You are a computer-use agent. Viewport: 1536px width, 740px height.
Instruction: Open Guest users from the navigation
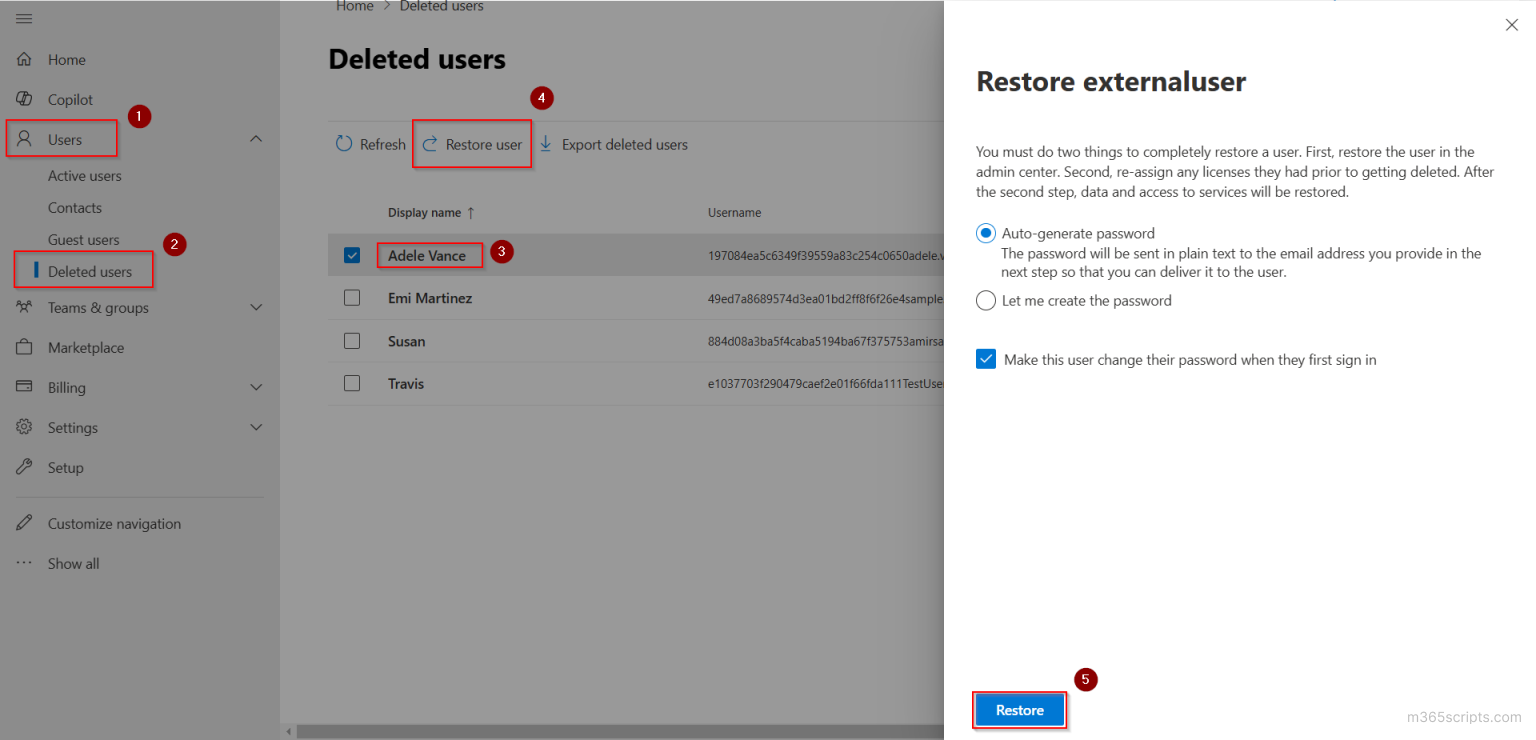(x=84, y=239)
